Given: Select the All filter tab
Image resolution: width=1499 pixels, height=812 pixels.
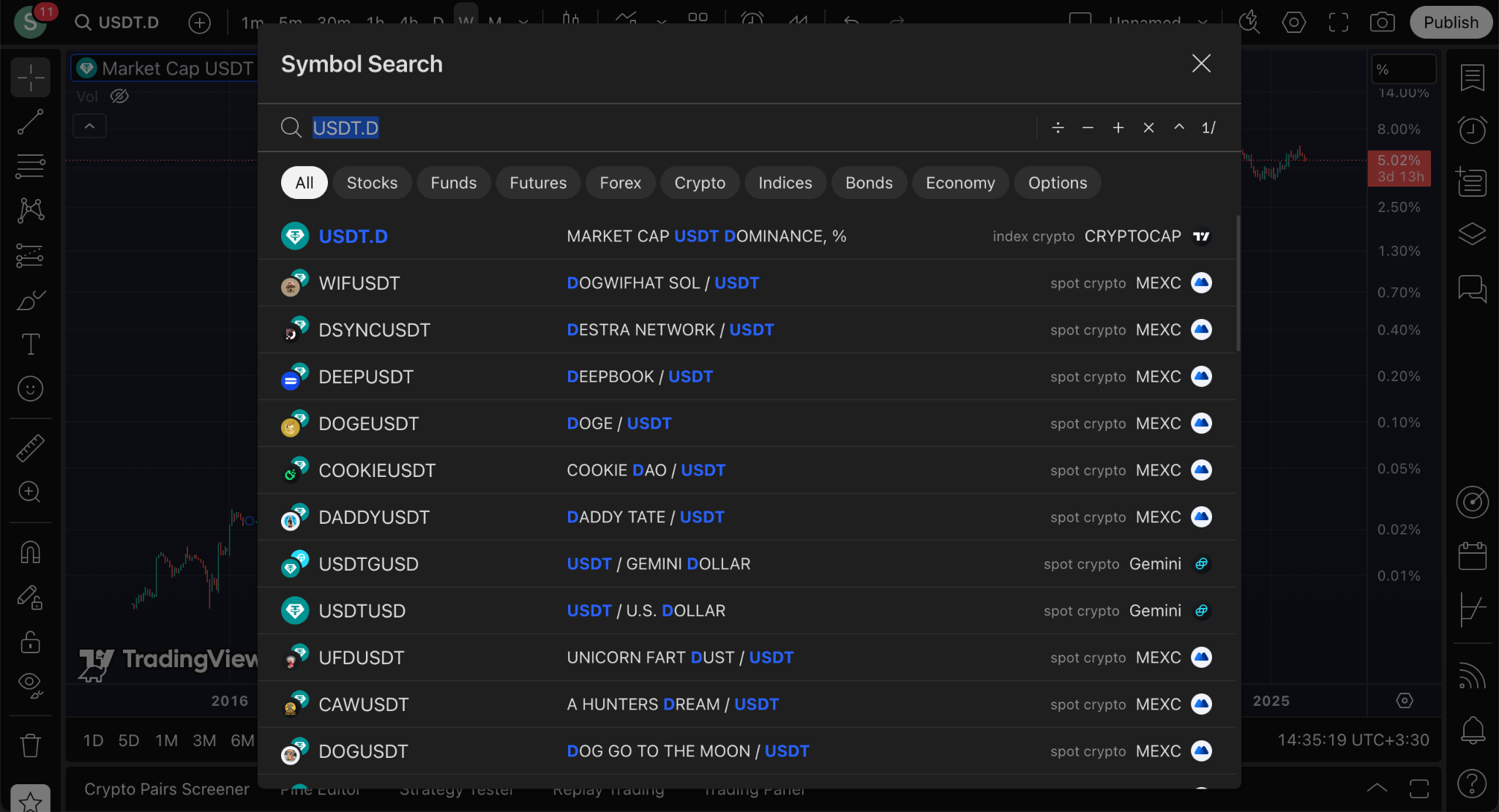Looking at the screenshot, I should (x=304, y=183).
